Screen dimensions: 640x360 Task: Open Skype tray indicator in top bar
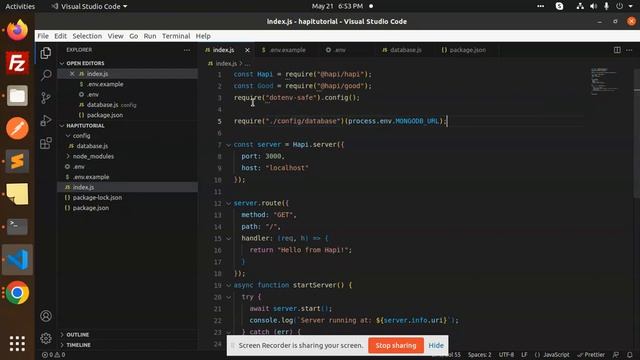tap(559, 6)
